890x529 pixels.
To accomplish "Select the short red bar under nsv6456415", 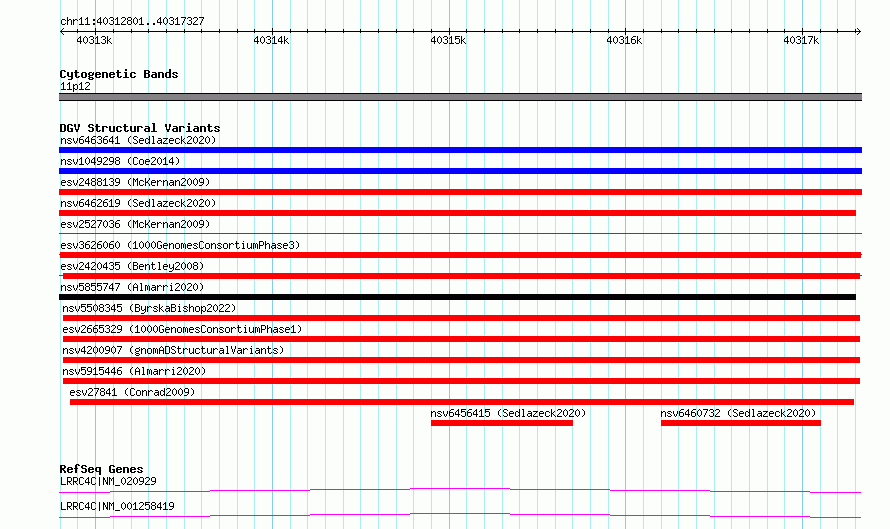I will pos(502,423).
